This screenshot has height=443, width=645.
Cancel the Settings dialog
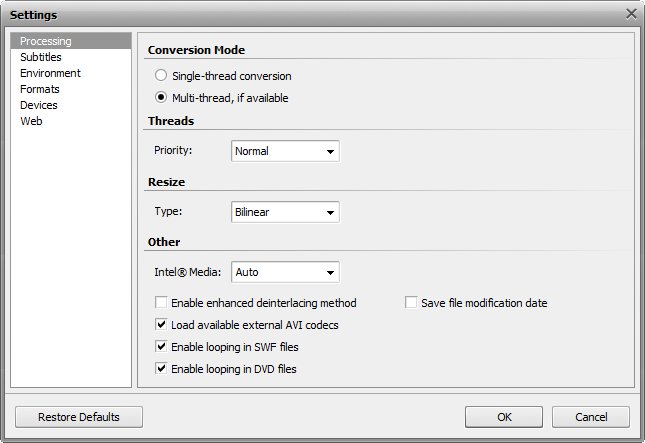coord(591,417)
